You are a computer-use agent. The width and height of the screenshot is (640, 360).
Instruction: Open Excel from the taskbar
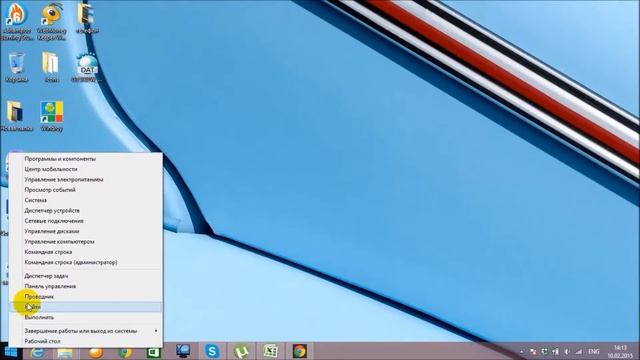pos(270,351)
